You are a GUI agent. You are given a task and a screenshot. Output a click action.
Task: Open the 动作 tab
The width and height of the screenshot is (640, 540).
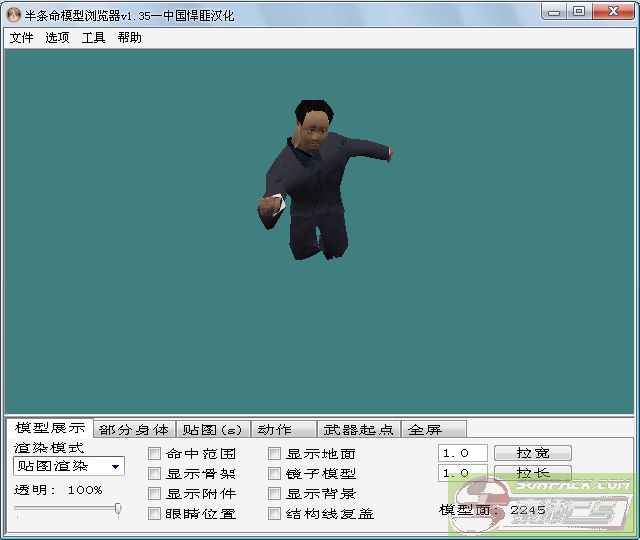pos(274,430)
